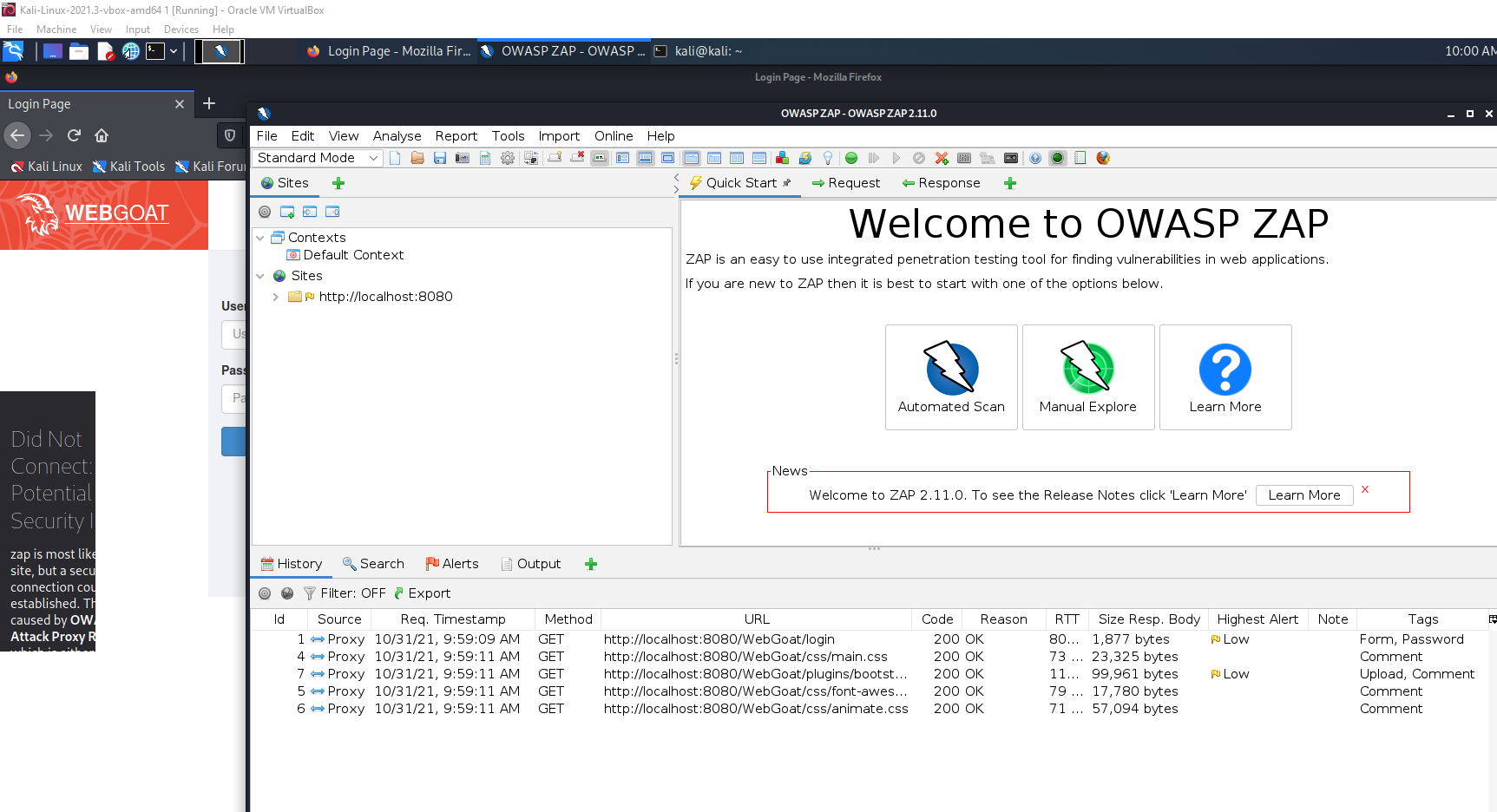The height and width of the screenshot is (812, 1497).
Task: Open the Online menu
Action: (614, 136)
